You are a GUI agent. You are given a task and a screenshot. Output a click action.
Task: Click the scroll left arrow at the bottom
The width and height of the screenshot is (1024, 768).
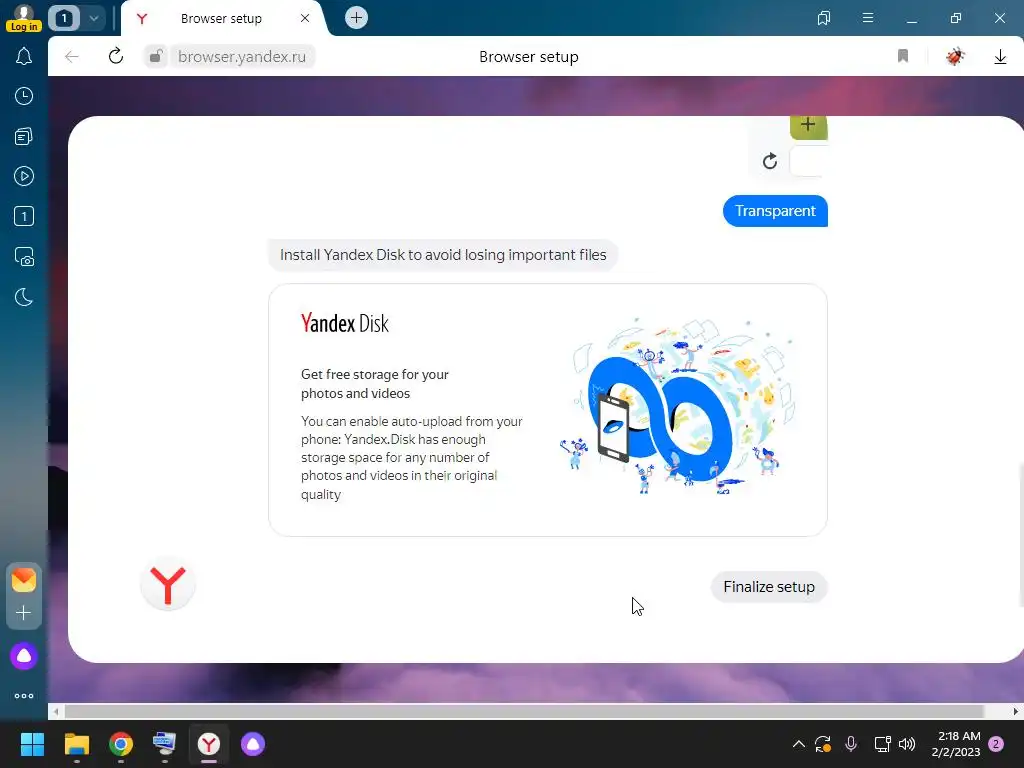56,711
